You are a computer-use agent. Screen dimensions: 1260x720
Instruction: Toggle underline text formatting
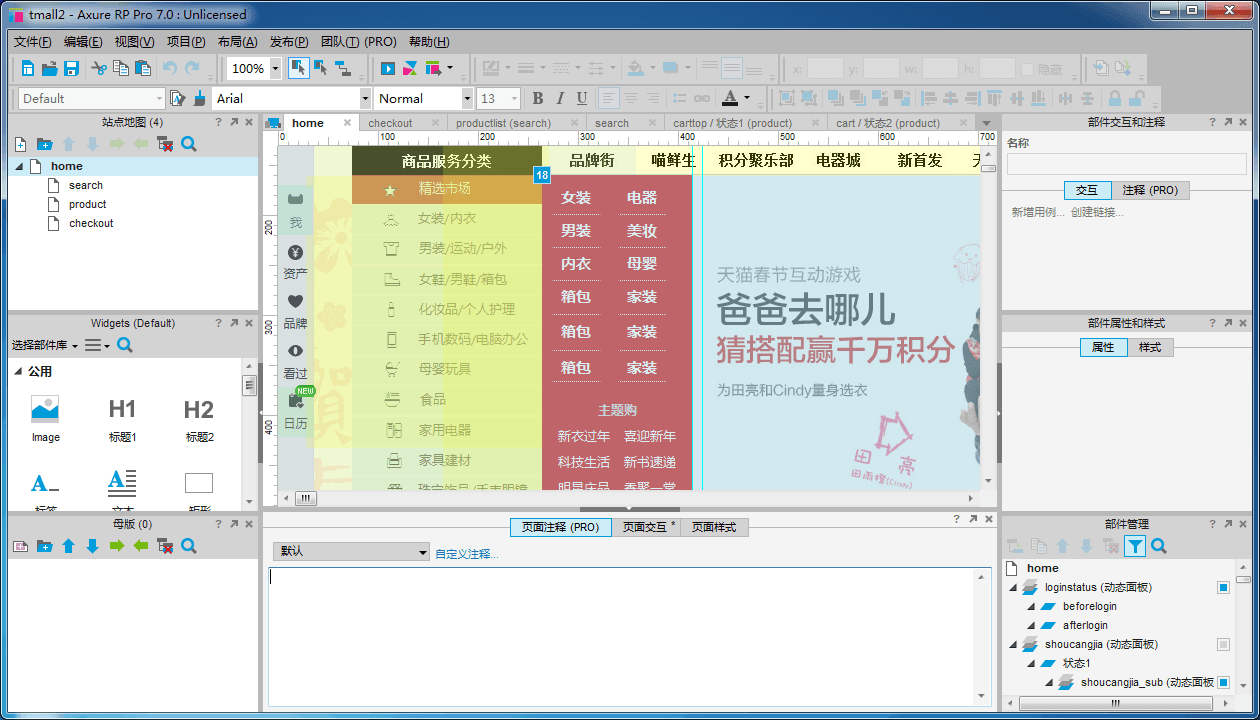tap(581, 98)
